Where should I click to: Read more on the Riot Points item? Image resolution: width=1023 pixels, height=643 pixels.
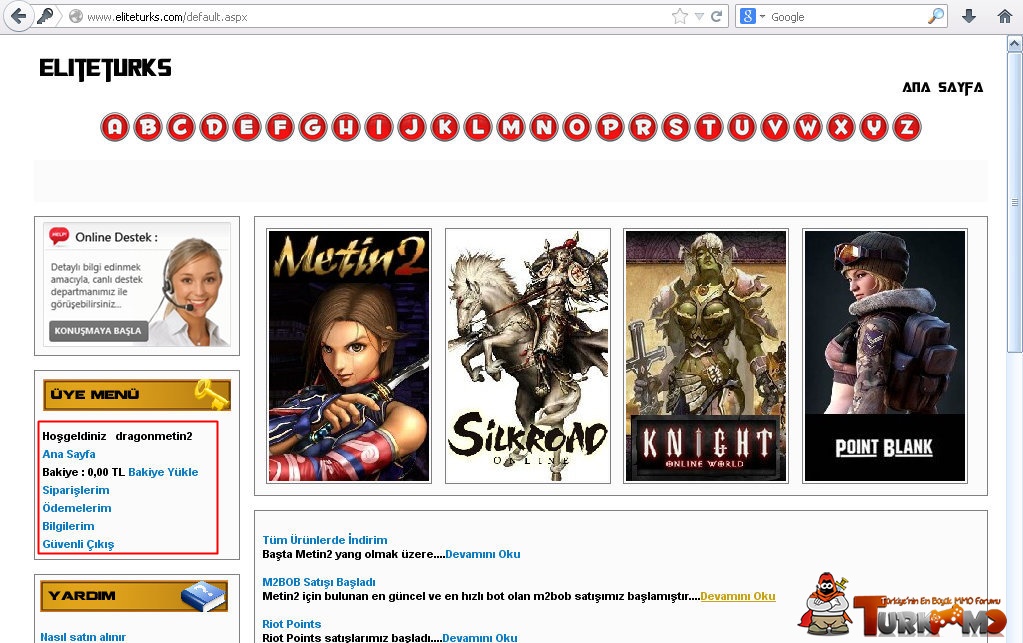click(x=480, y=637)
